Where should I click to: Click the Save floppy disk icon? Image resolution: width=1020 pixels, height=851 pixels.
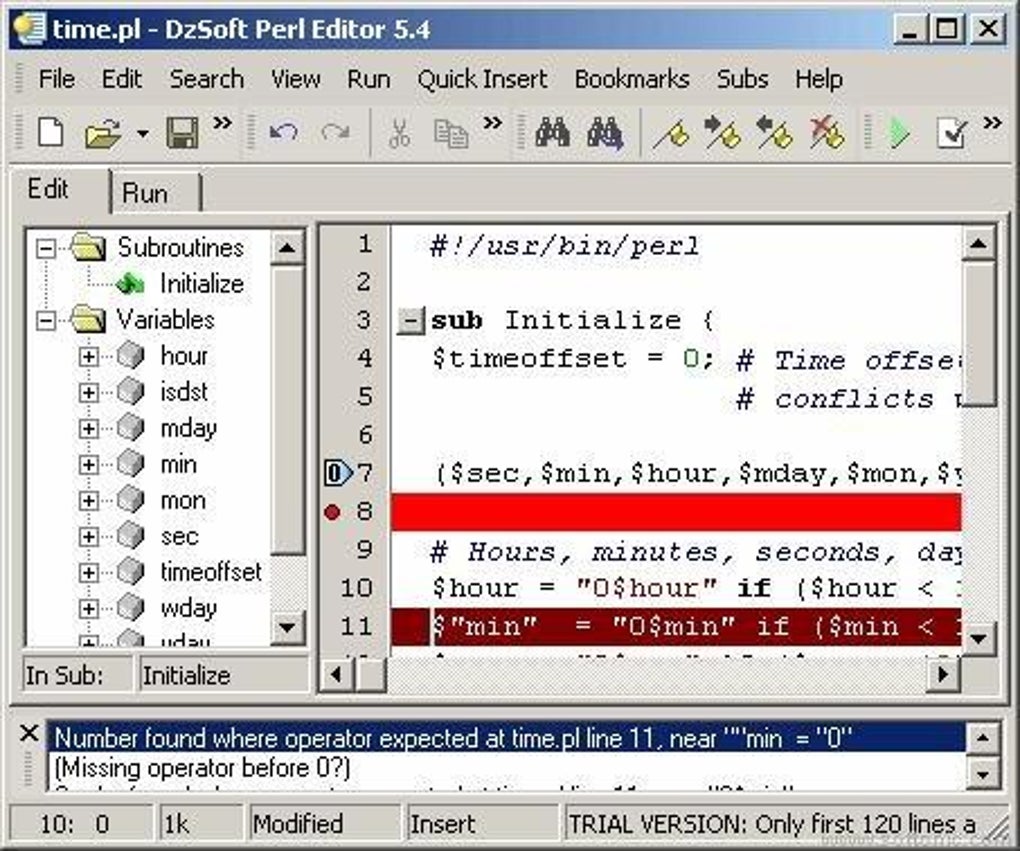click(182, 133)
